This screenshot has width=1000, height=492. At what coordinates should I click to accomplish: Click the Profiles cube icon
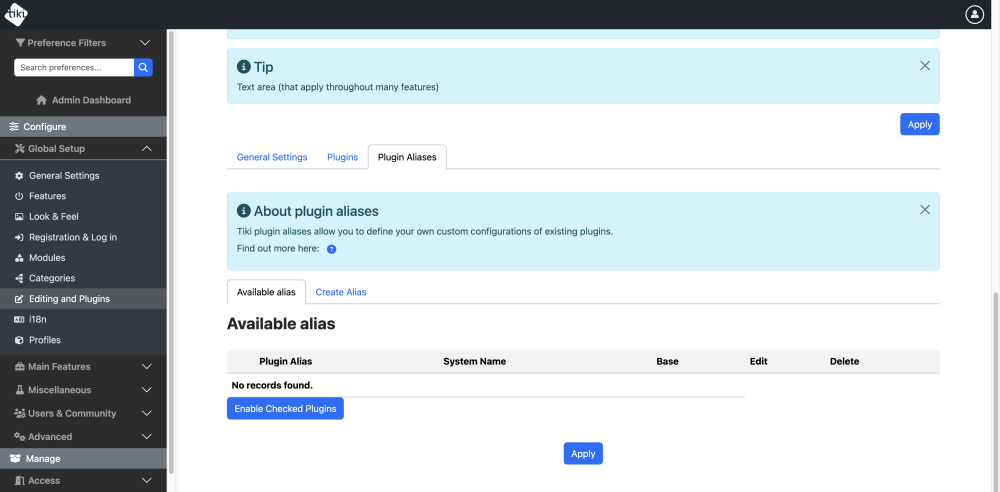19,340
